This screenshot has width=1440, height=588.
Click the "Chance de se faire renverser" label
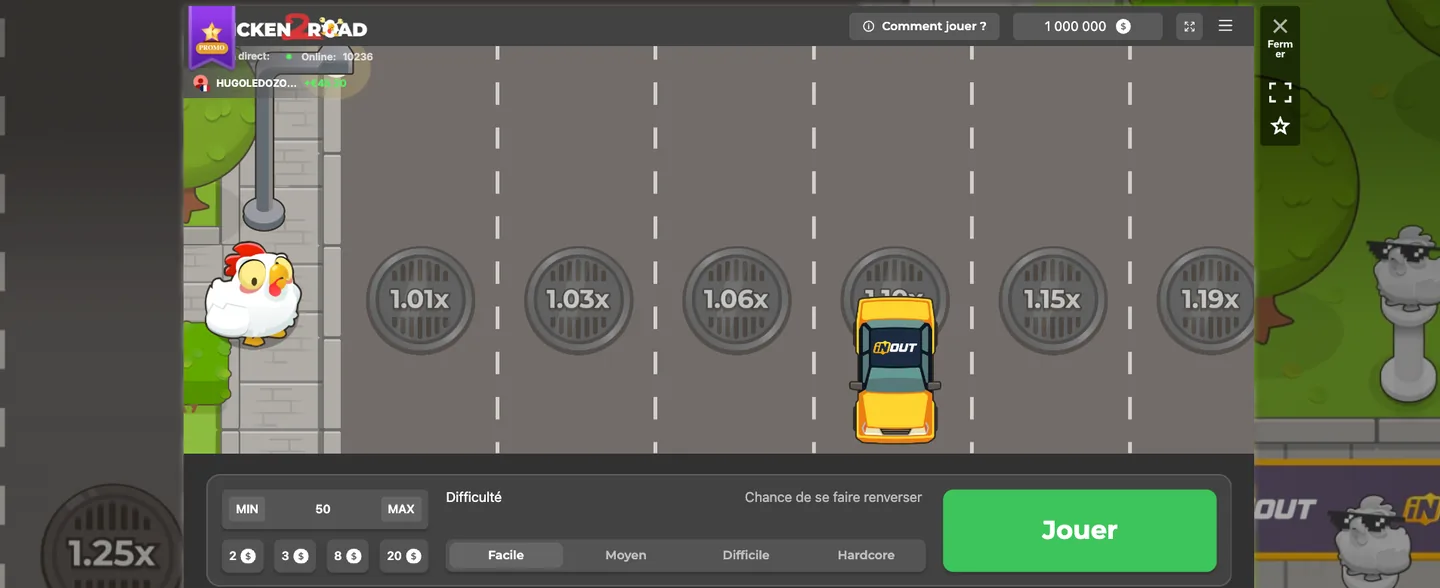tap(833, 497)
